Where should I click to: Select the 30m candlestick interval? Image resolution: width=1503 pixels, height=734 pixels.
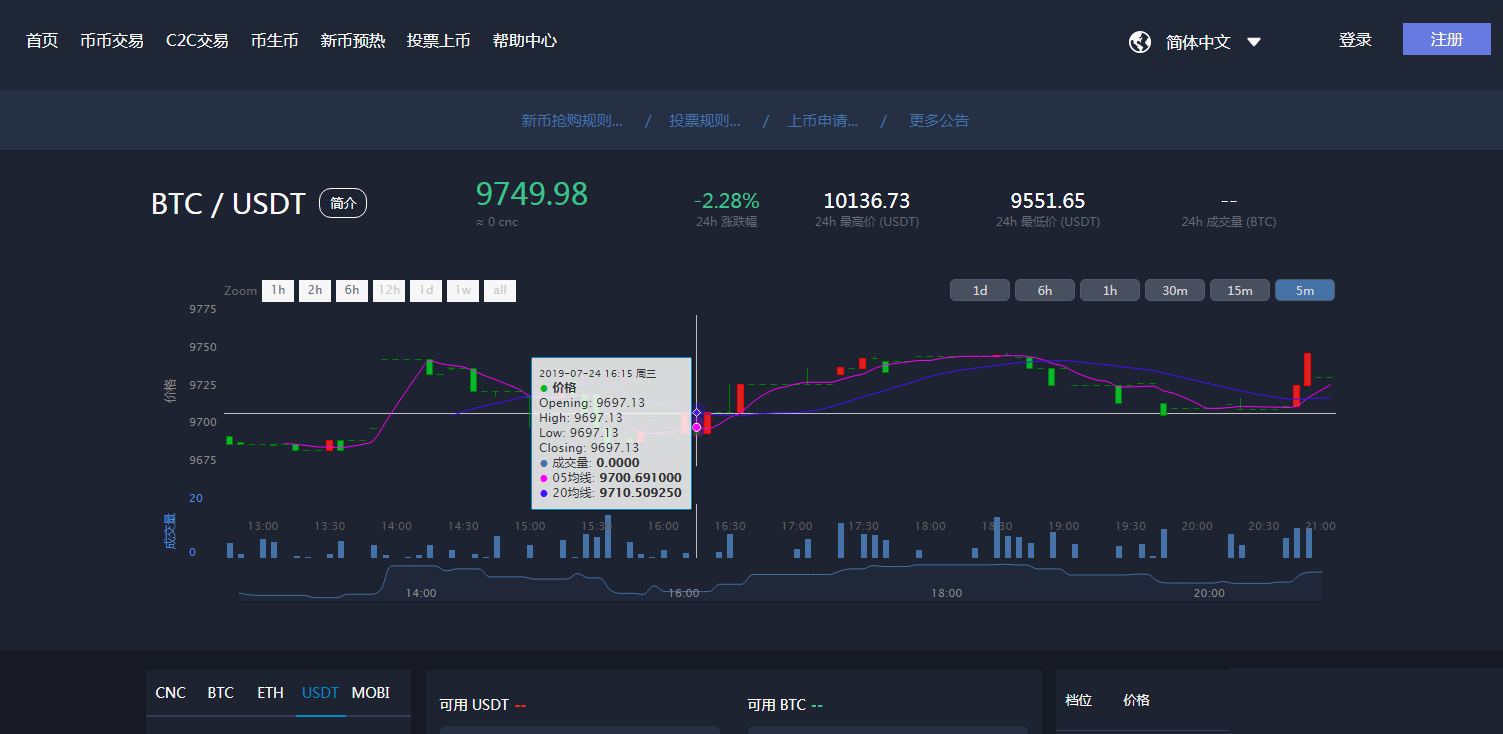[1174, 290]
